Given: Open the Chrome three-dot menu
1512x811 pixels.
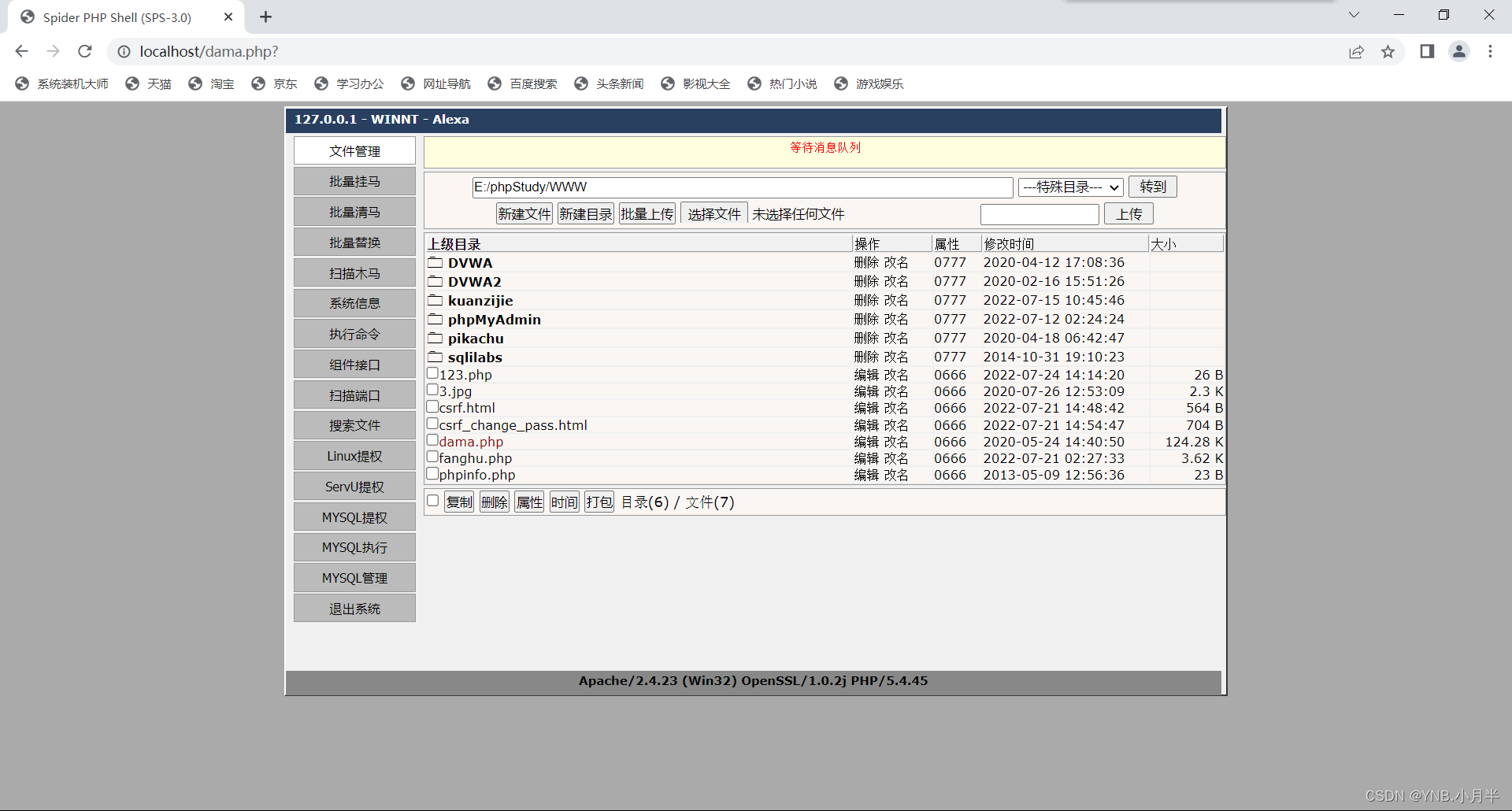Looking at the screenshot, I should (x=1490, y=51).
